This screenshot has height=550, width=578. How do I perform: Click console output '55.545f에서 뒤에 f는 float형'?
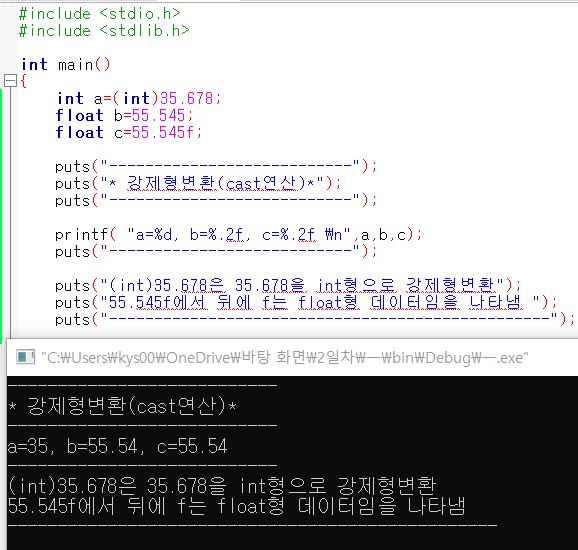(x=237, y=506)
